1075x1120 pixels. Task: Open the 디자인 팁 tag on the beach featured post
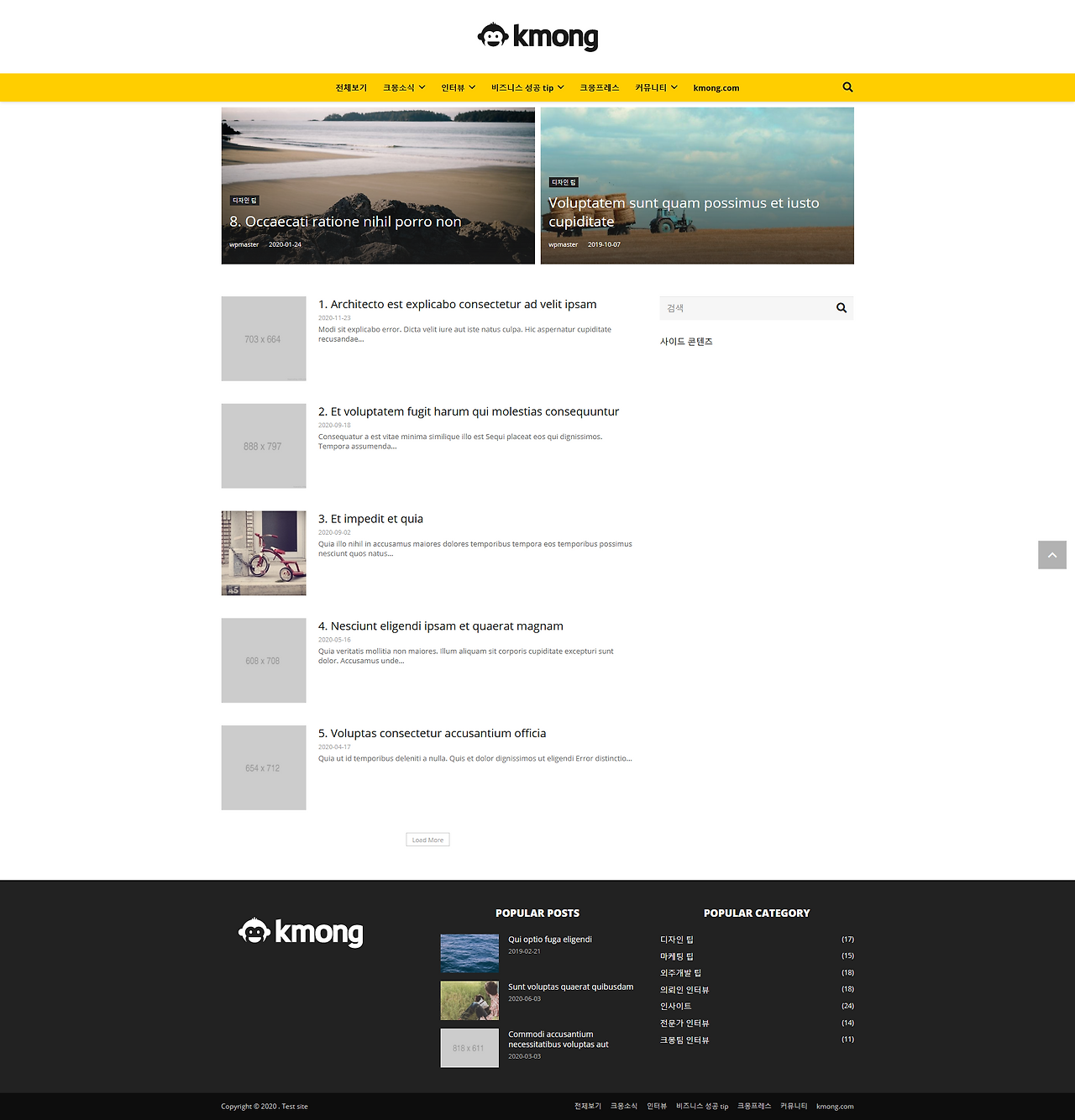coord(244,200)
